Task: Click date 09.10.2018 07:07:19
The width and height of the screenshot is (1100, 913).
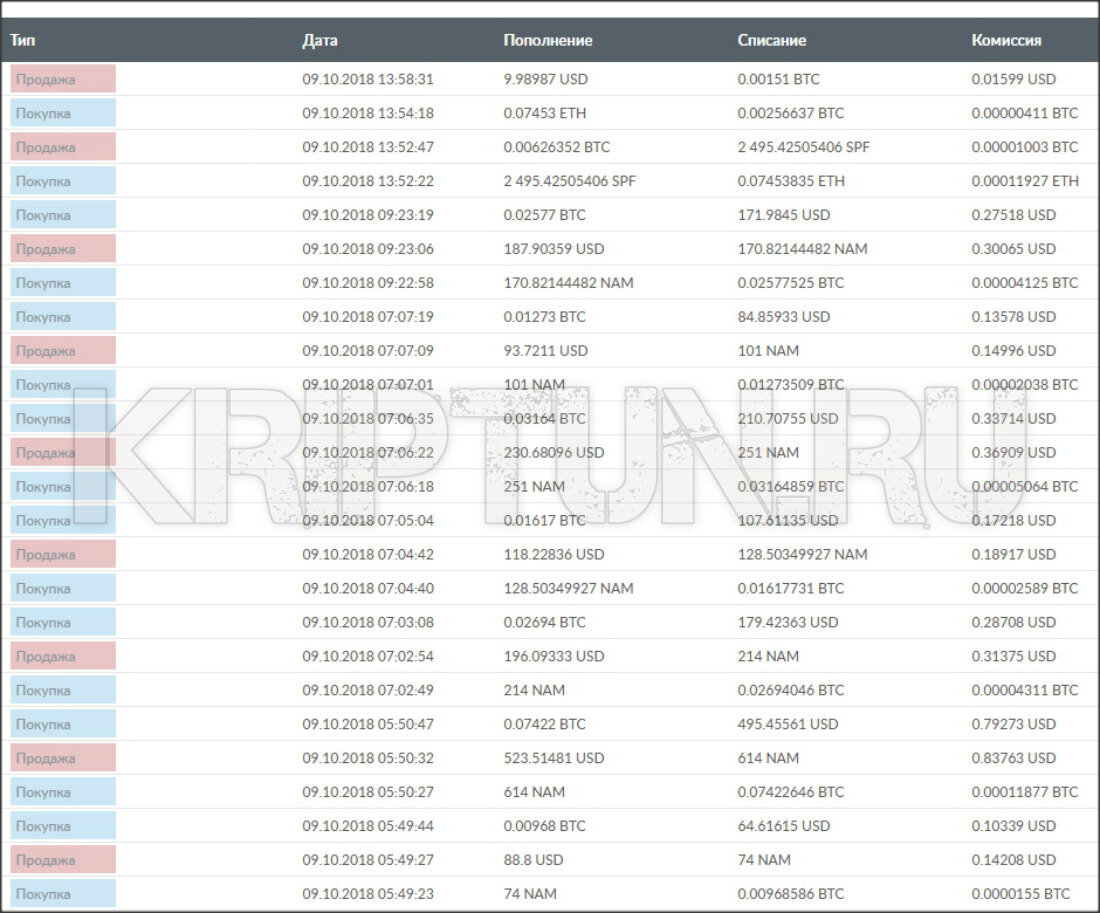Action: [368, 316]
